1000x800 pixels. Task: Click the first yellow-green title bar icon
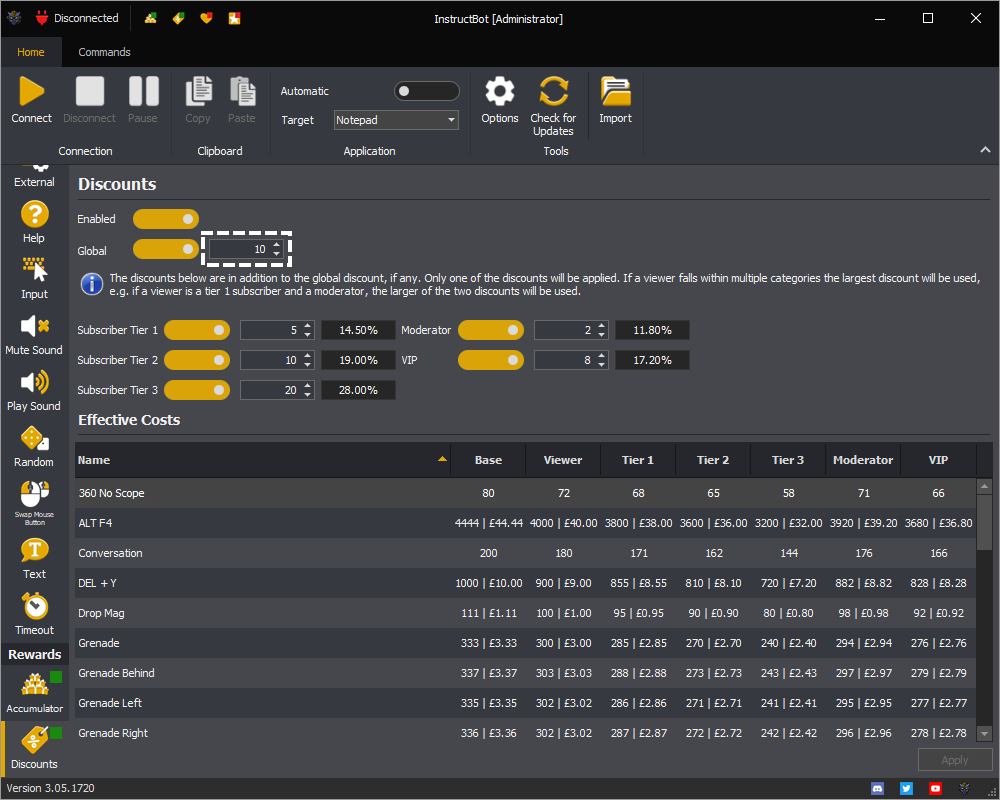151,19
